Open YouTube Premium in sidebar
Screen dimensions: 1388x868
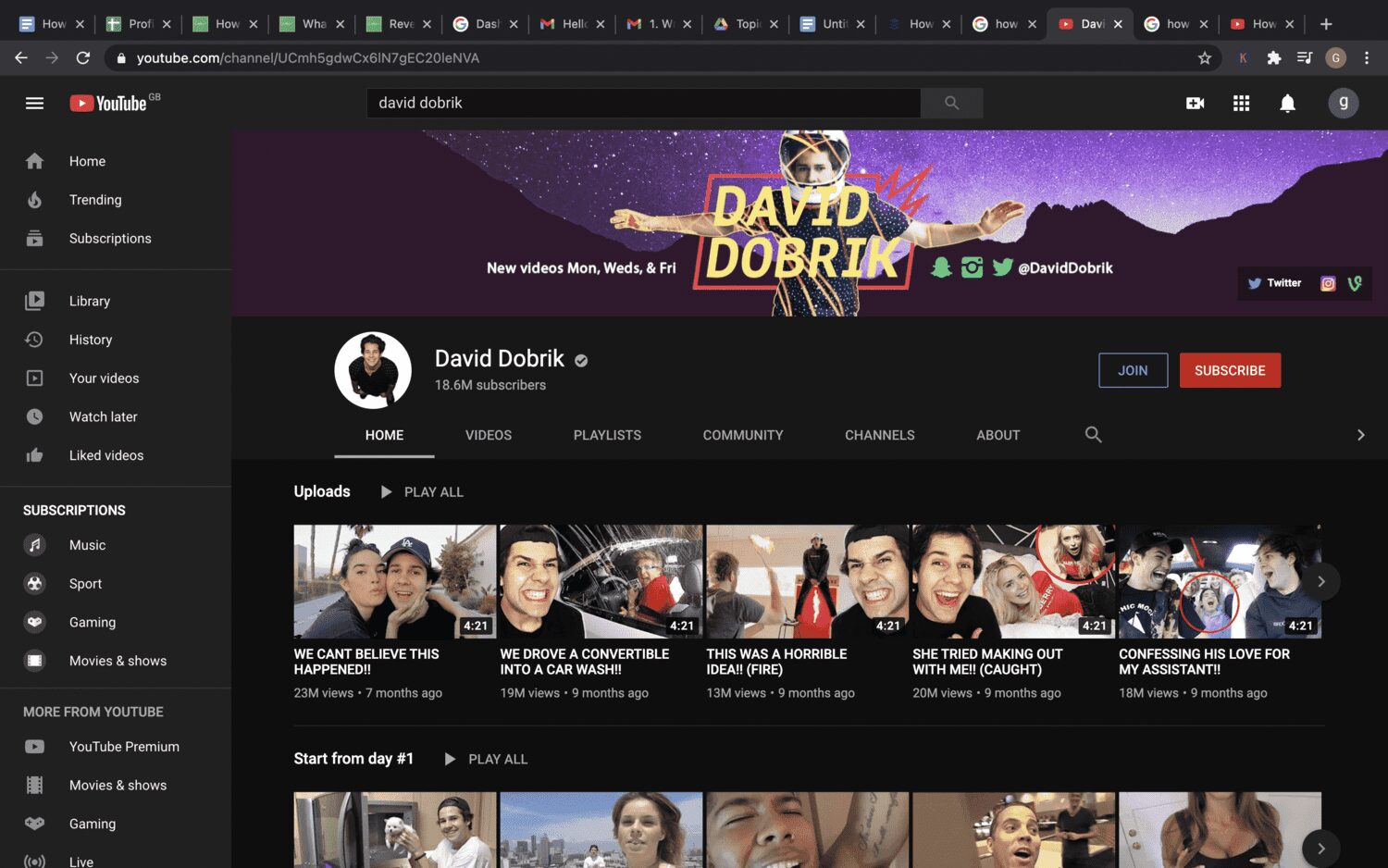coord(116,747)
